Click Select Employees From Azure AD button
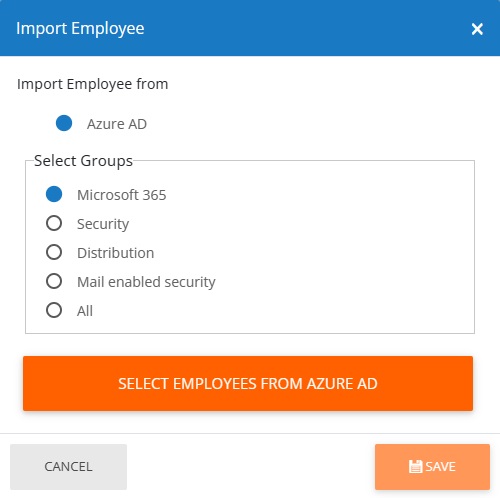This screenshot has height=498, width=500. (248, 383)
